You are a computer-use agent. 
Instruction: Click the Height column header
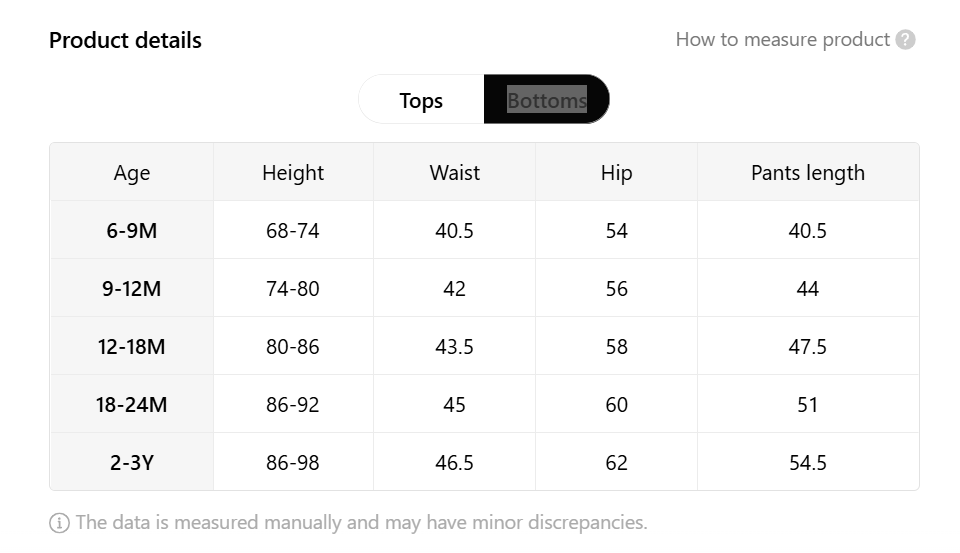(x=293, y=173)
